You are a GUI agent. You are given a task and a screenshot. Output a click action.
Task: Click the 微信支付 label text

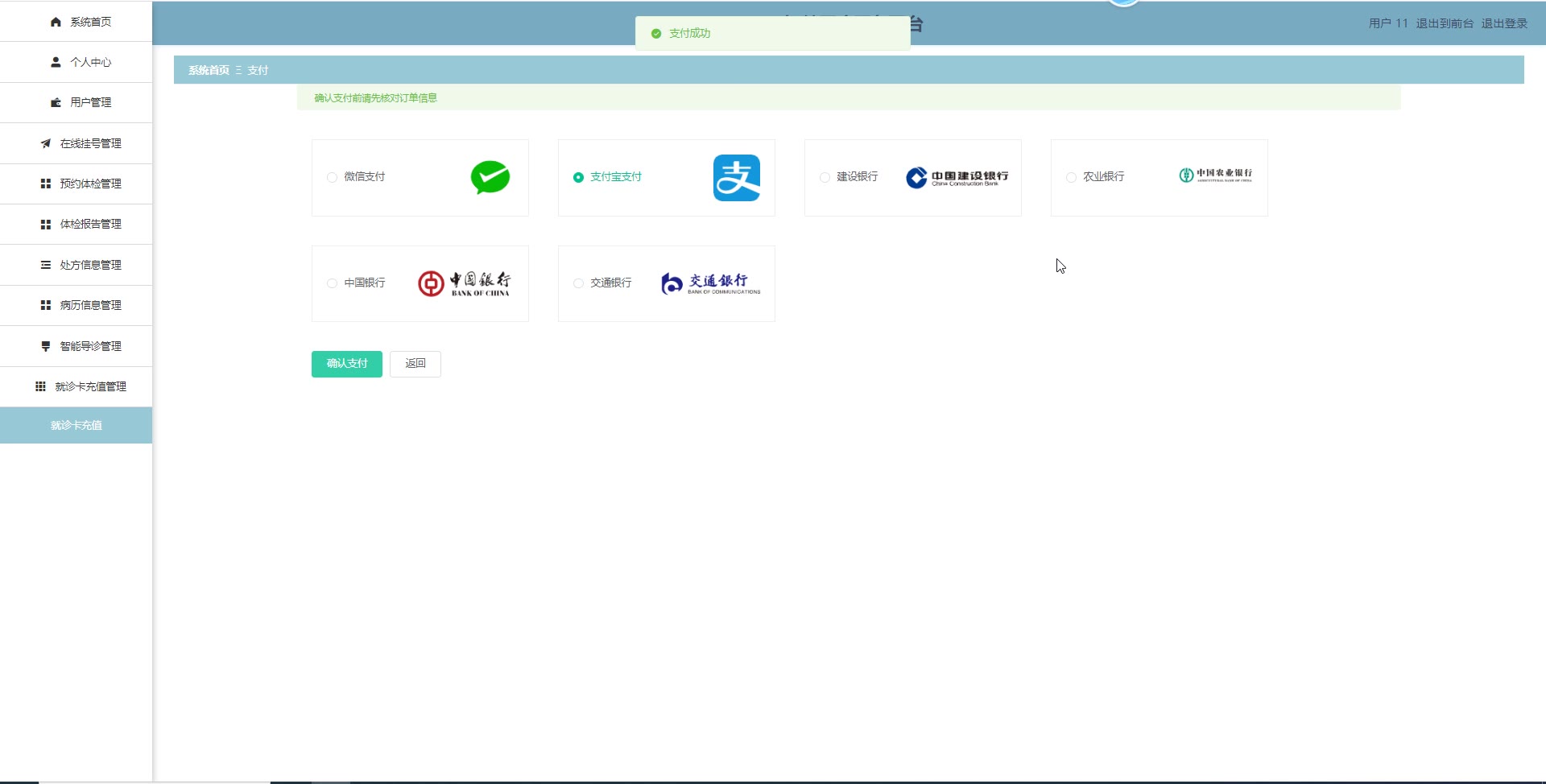coord(365,177)
